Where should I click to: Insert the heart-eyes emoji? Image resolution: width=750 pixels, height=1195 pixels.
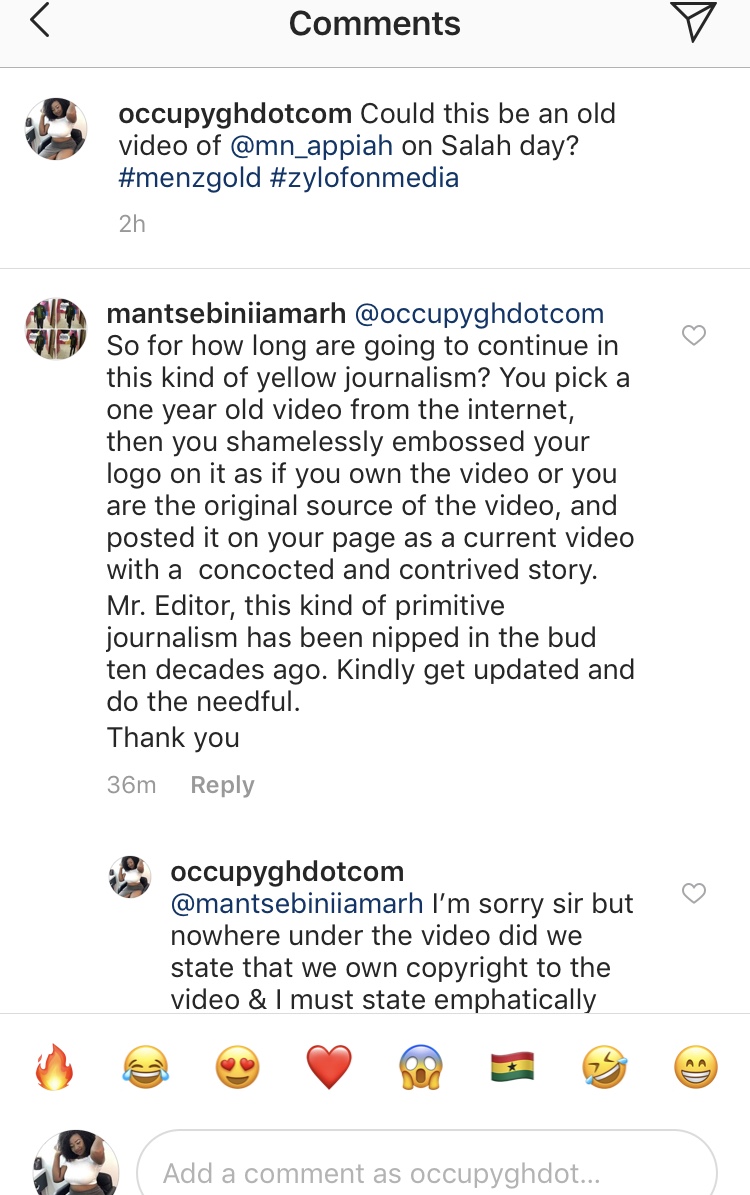coord(237,1067)
